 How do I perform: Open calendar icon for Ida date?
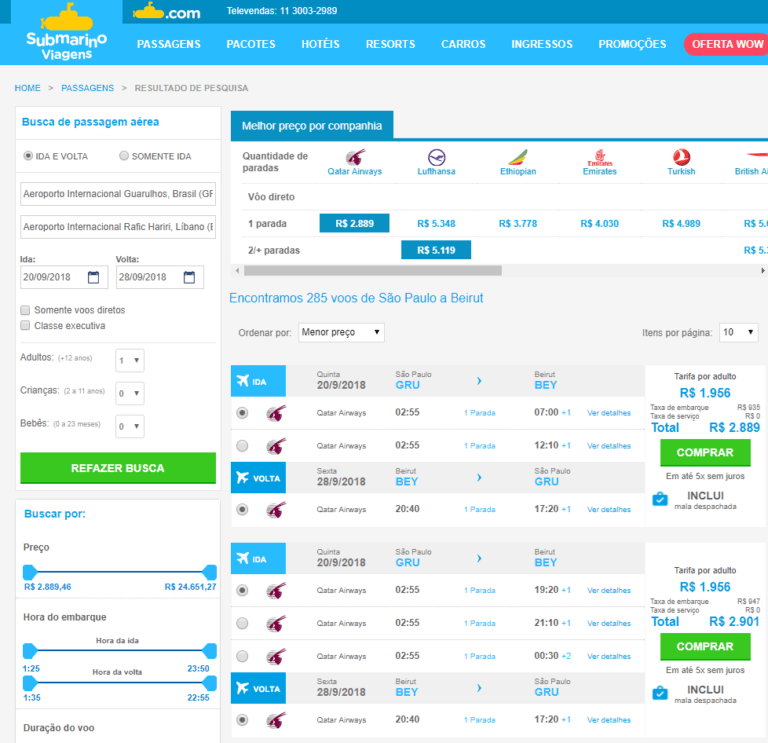(94, 277)
